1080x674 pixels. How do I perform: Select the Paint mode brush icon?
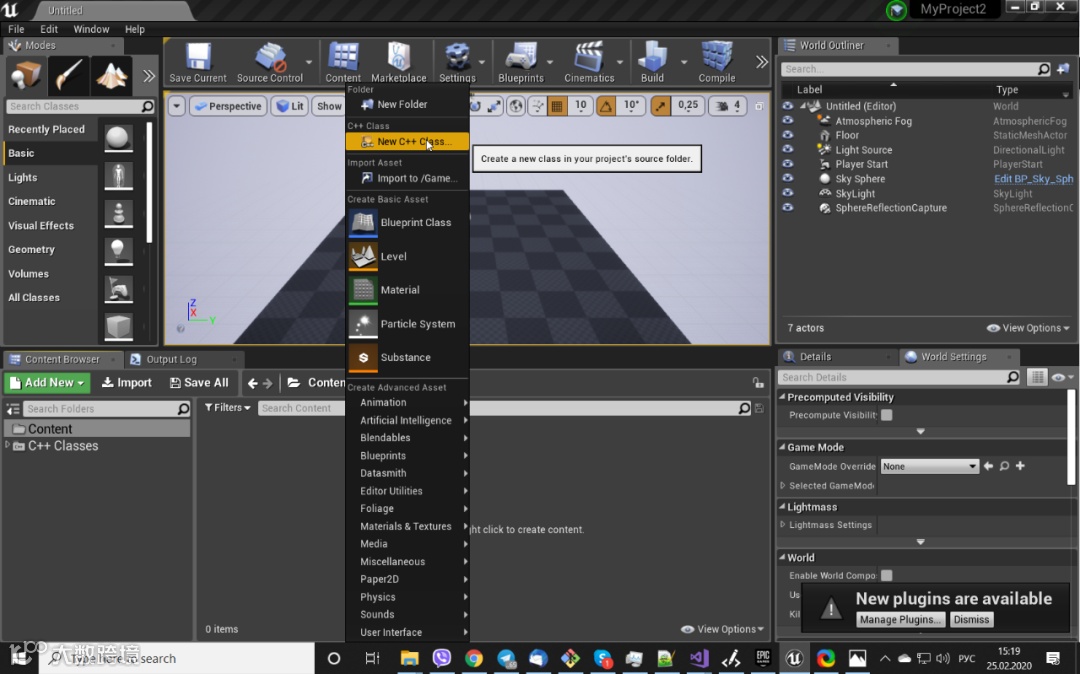pos(69,75)
